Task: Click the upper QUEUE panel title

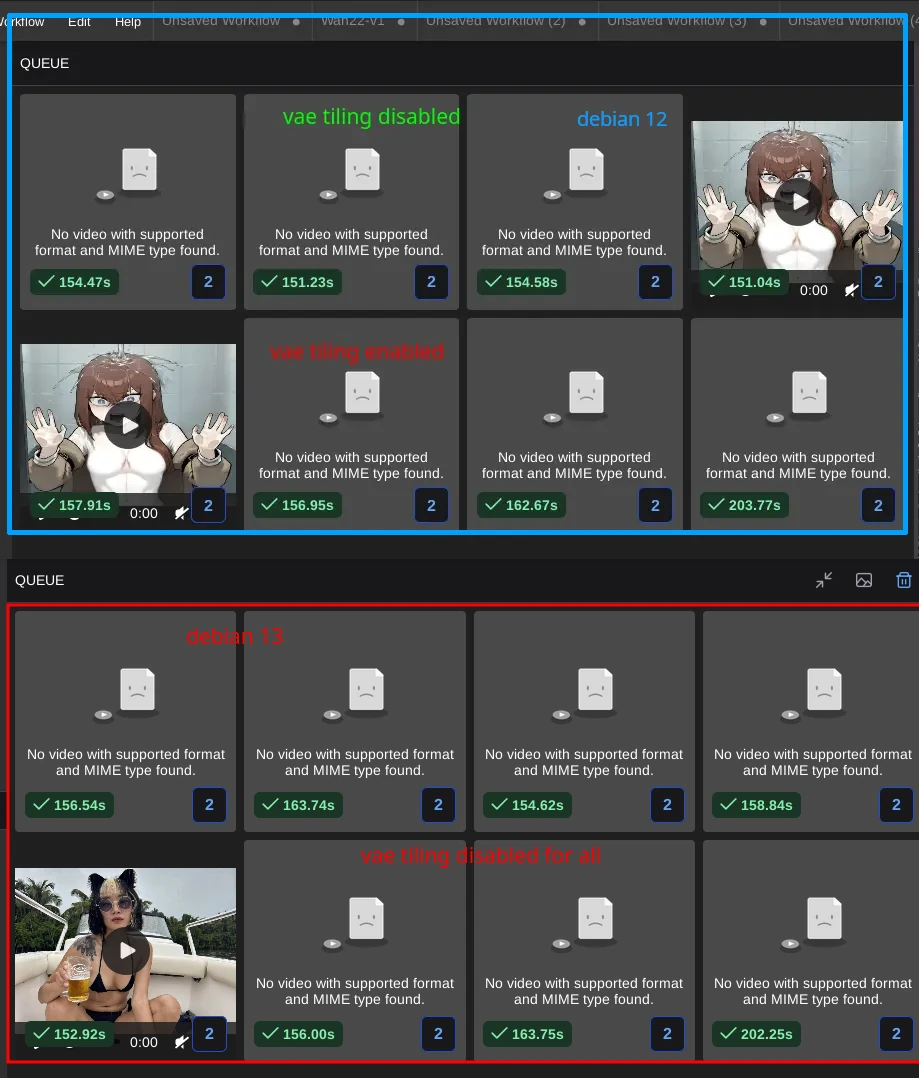Action: point(45,63)
